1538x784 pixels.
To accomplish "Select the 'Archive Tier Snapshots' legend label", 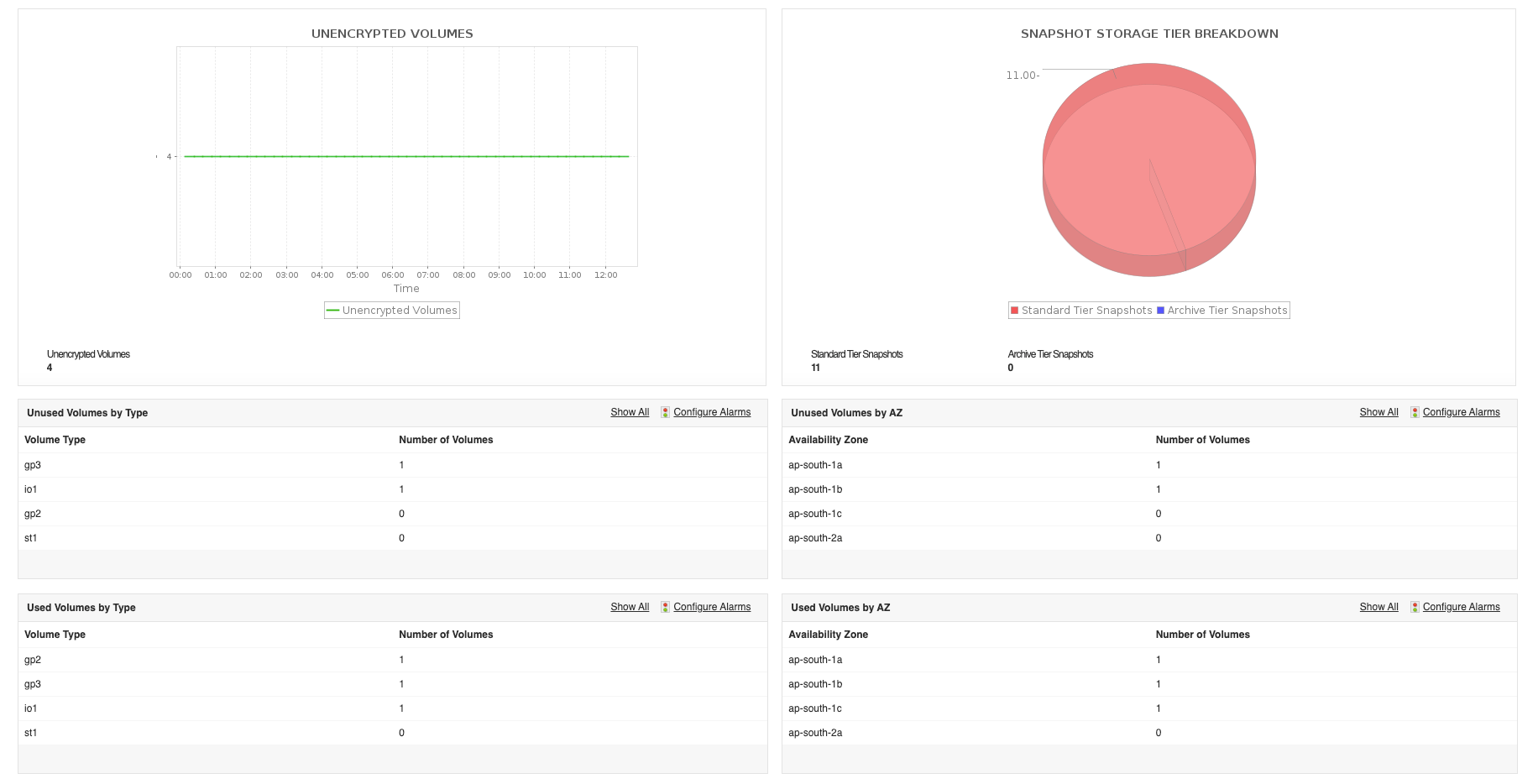I will coord(1227,311).
